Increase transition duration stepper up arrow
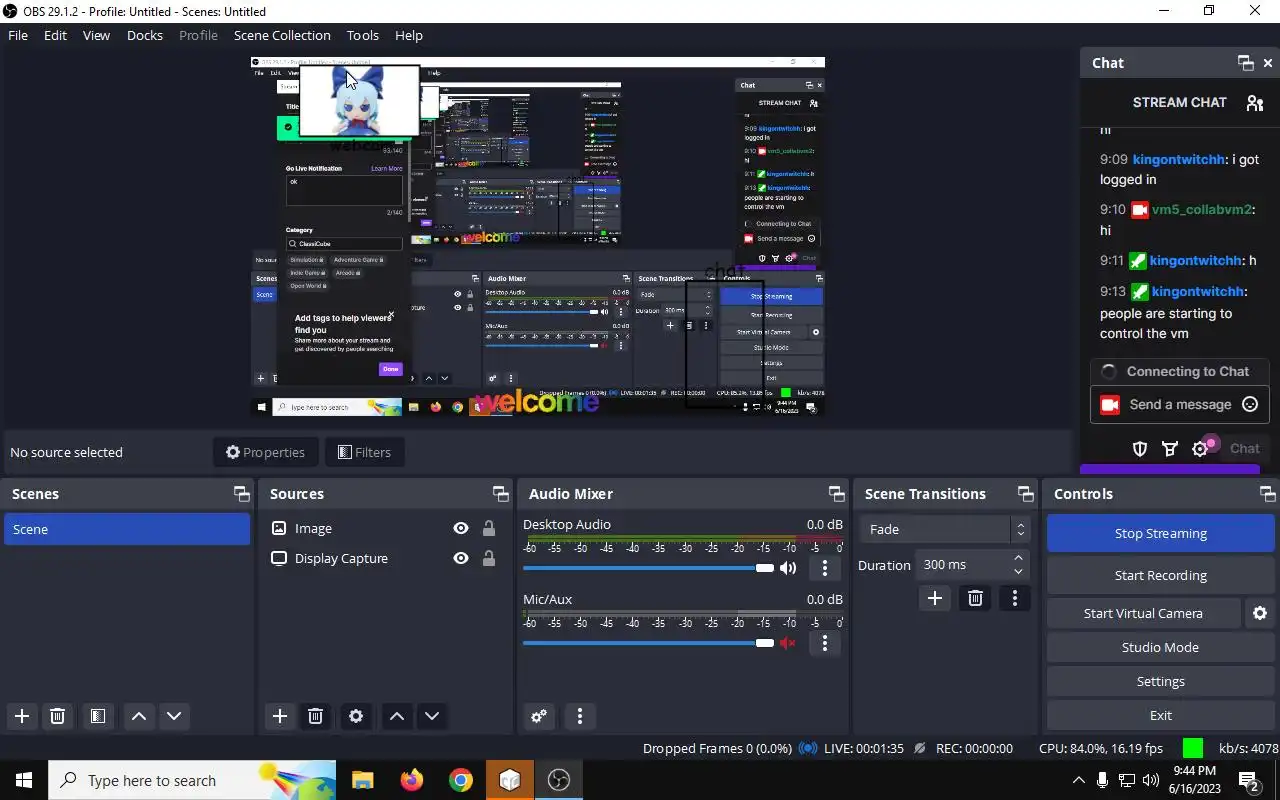 coord(1018,558)
